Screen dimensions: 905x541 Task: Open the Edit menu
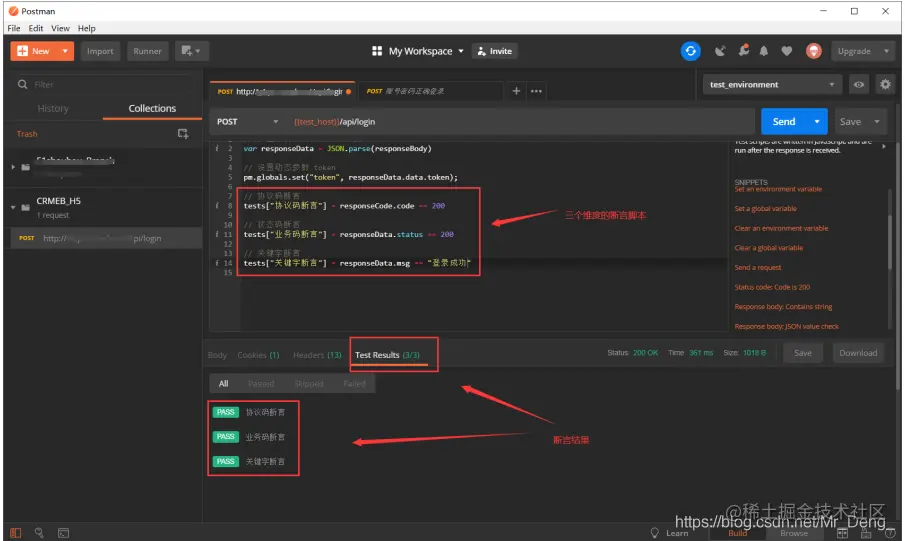tap(36, 28)
